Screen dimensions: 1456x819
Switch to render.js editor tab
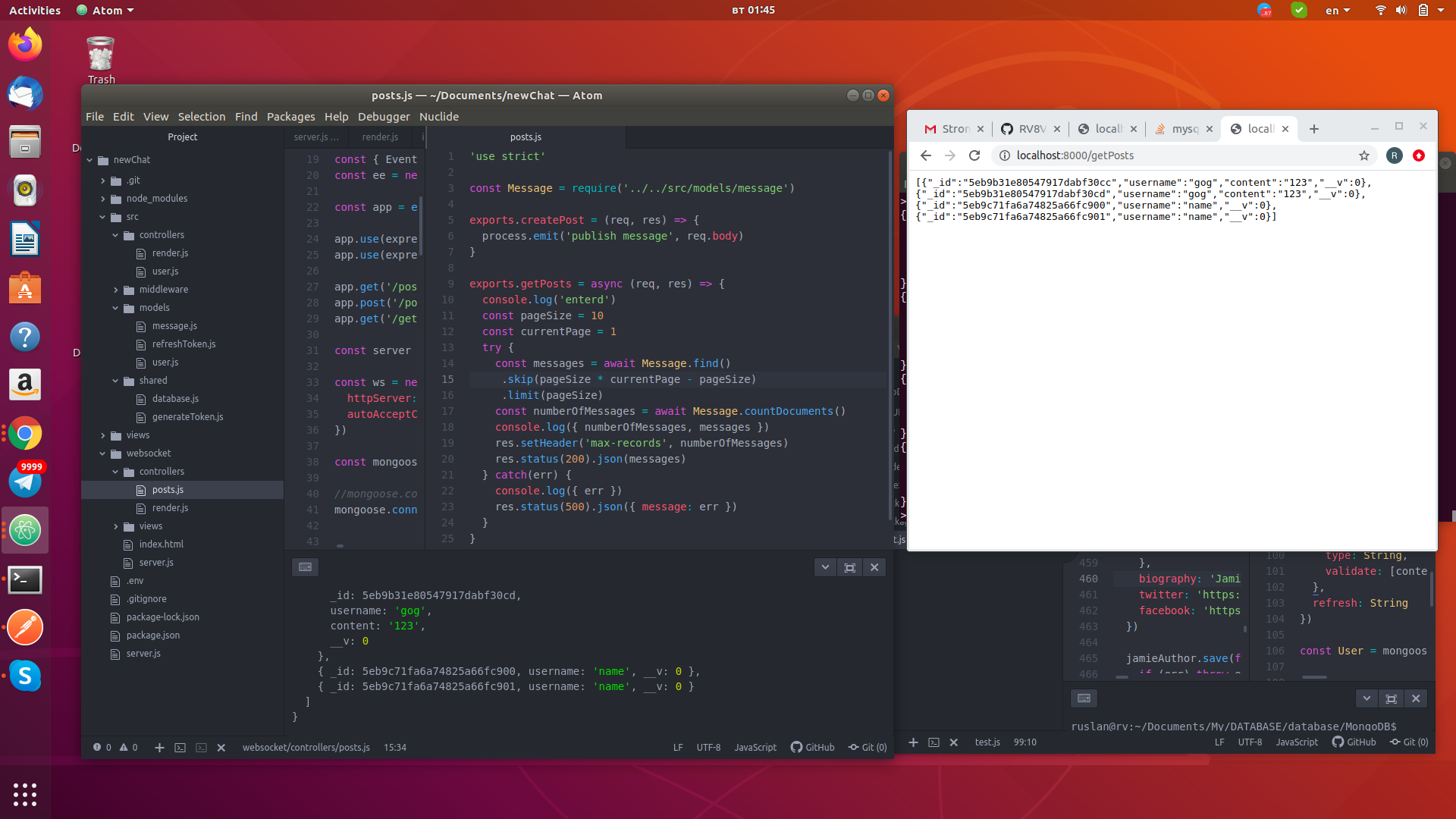tap(380, 137)
